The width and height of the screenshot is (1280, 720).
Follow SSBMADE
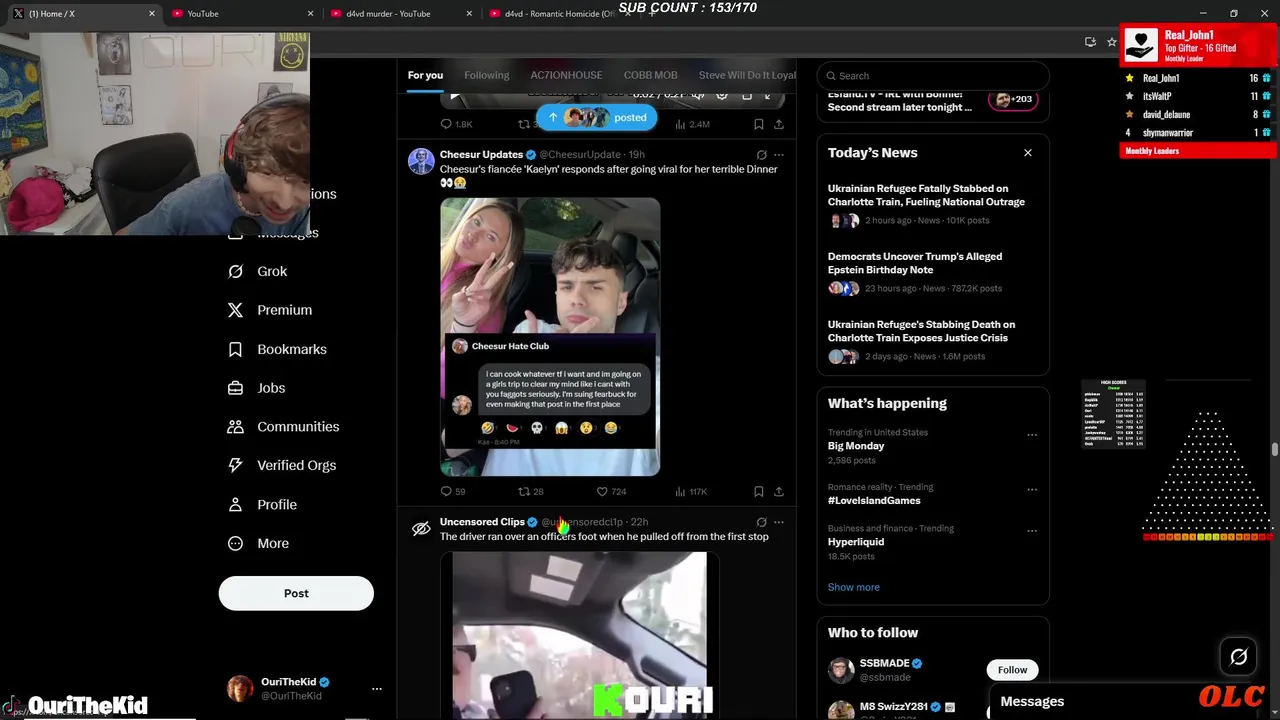1012,670
